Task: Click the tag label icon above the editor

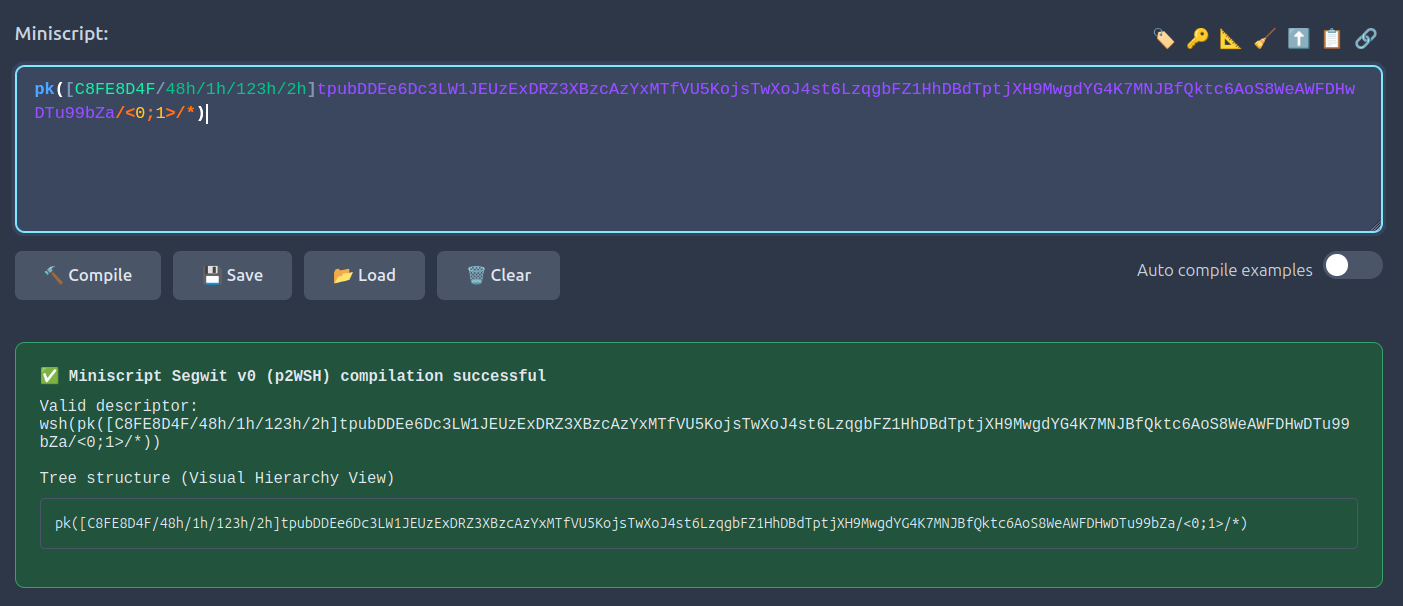Action: [x=1164, y=39]
